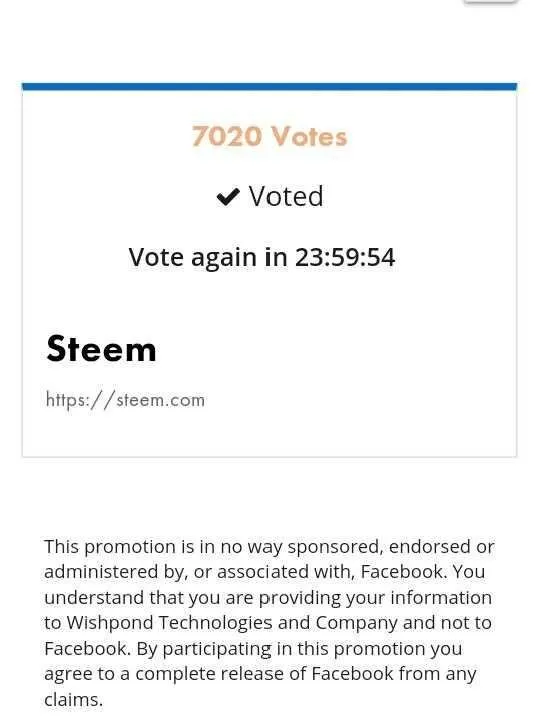Select the 7020 Votes counter text
Screen dimensions: 539x720
pyautogui.click(x=270, y=136)
